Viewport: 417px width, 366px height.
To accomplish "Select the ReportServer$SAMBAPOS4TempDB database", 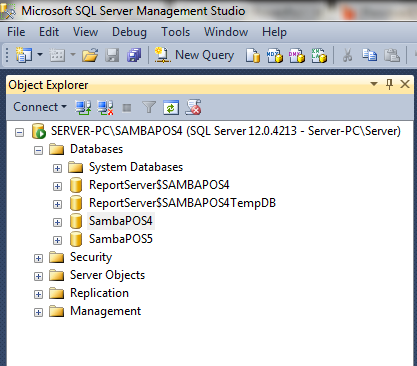I will point(182,203).
